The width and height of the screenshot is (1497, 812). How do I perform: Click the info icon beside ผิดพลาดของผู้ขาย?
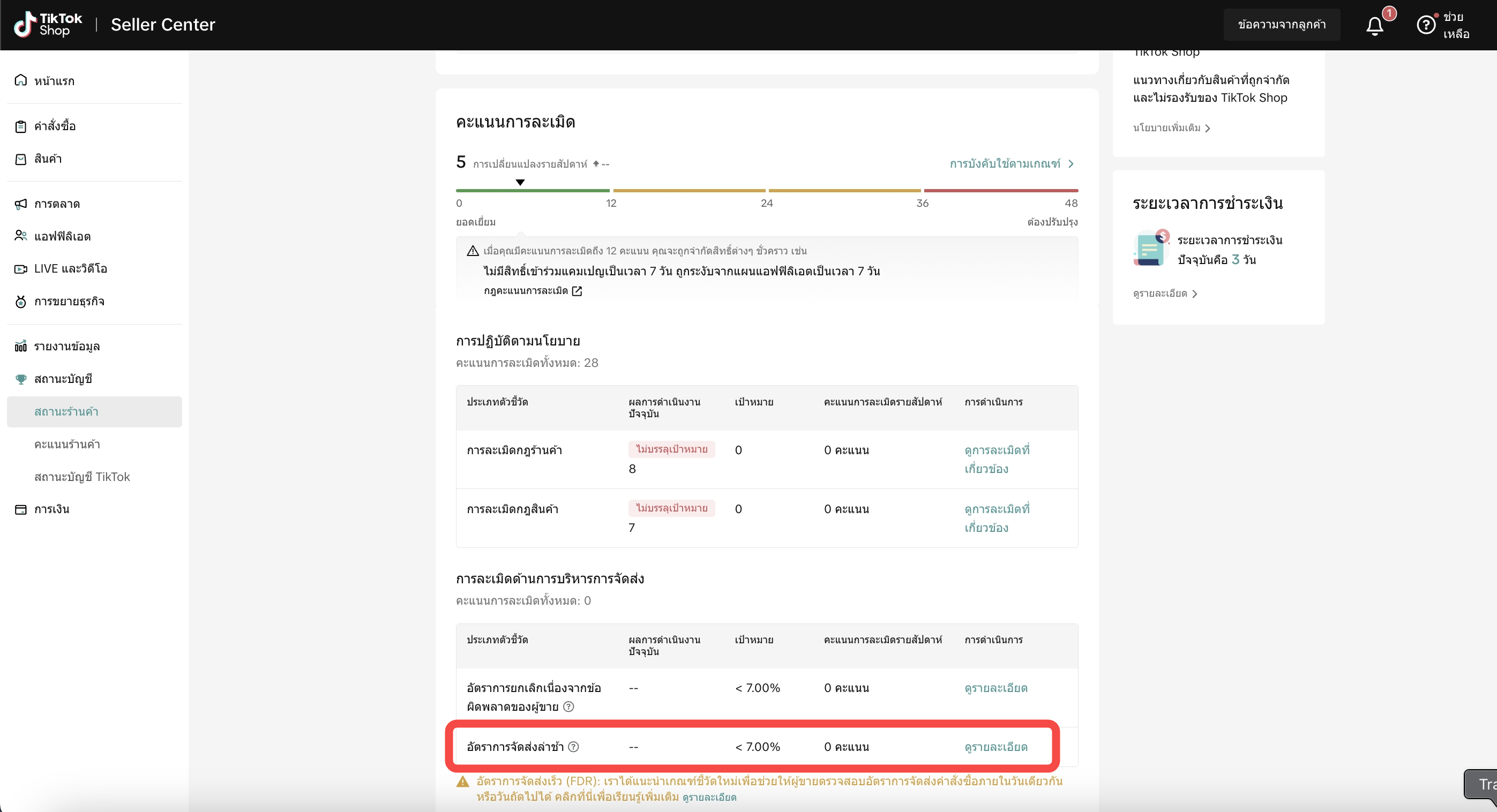[x=569, y=707]
